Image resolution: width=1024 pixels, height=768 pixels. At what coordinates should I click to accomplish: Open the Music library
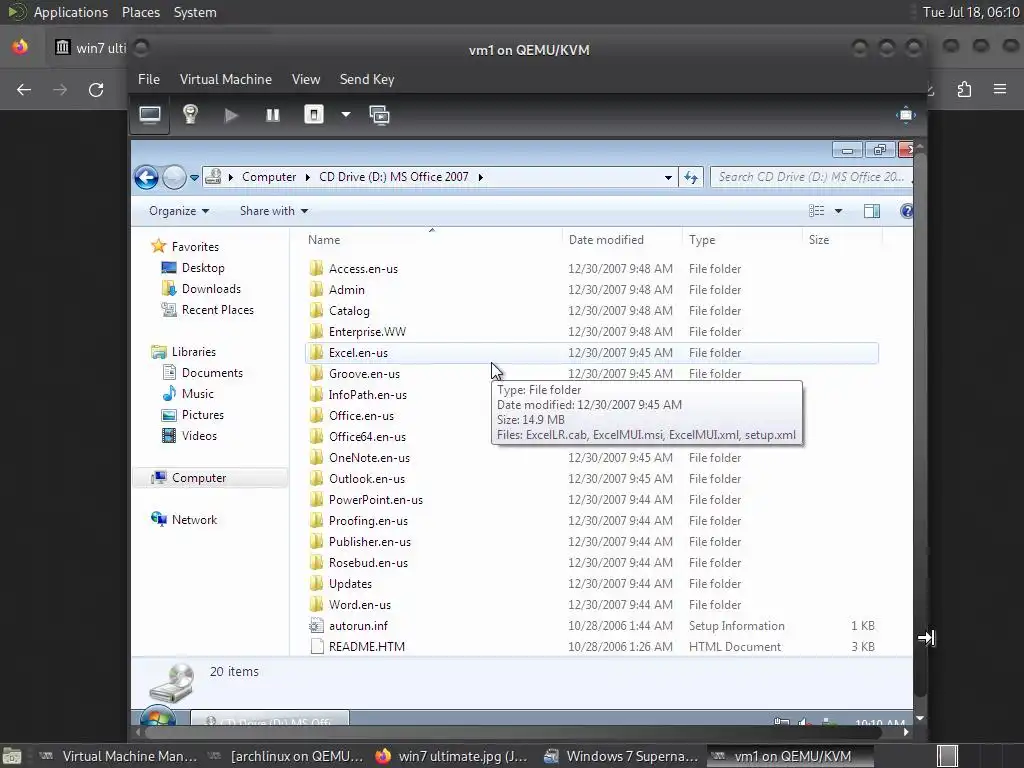(x=197, y=394)
